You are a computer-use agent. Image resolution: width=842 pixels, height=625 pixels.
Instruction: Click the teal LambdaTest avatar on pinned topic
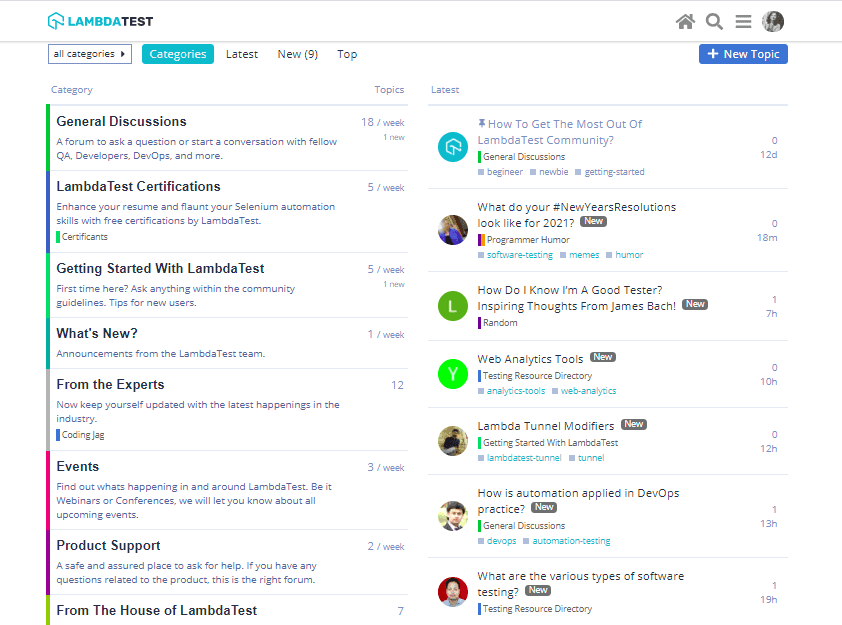453,147
